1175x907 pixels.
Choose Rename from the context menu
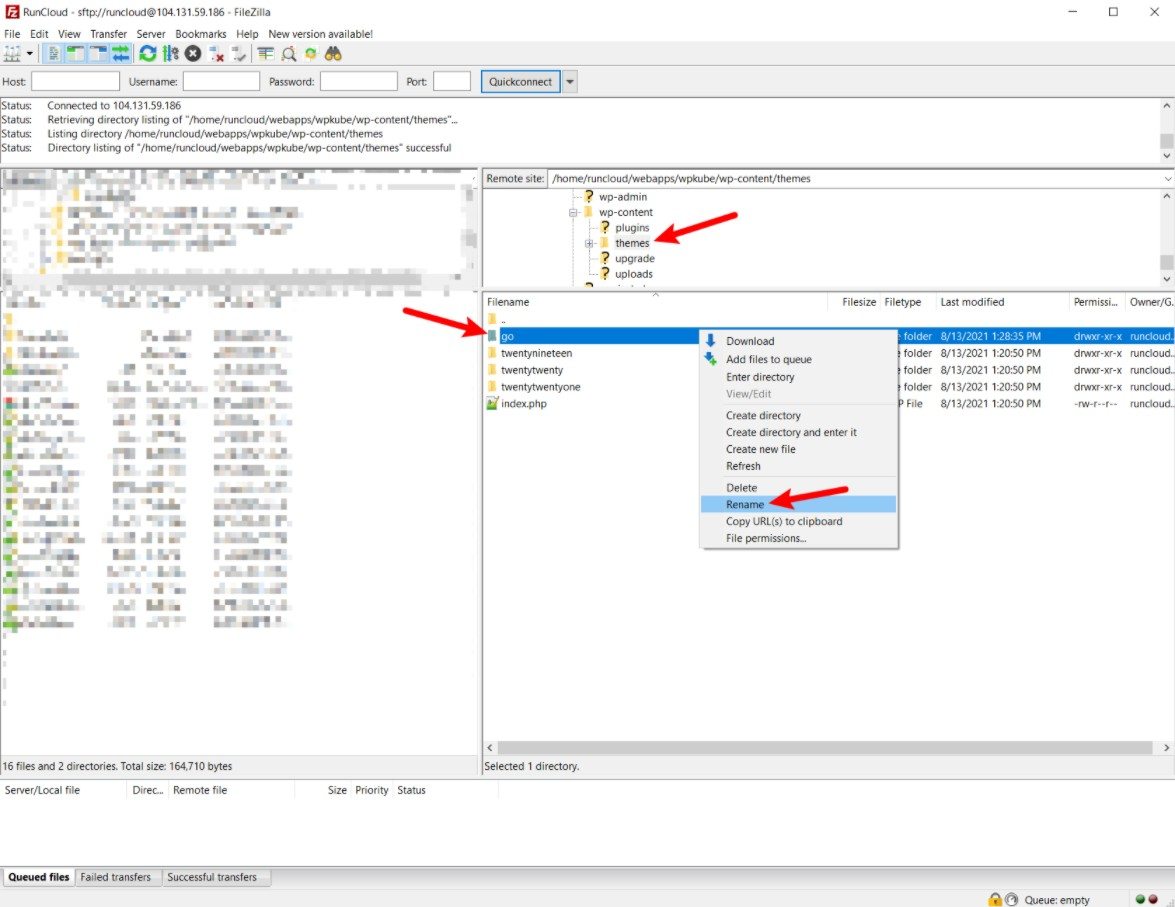point(798,504)
